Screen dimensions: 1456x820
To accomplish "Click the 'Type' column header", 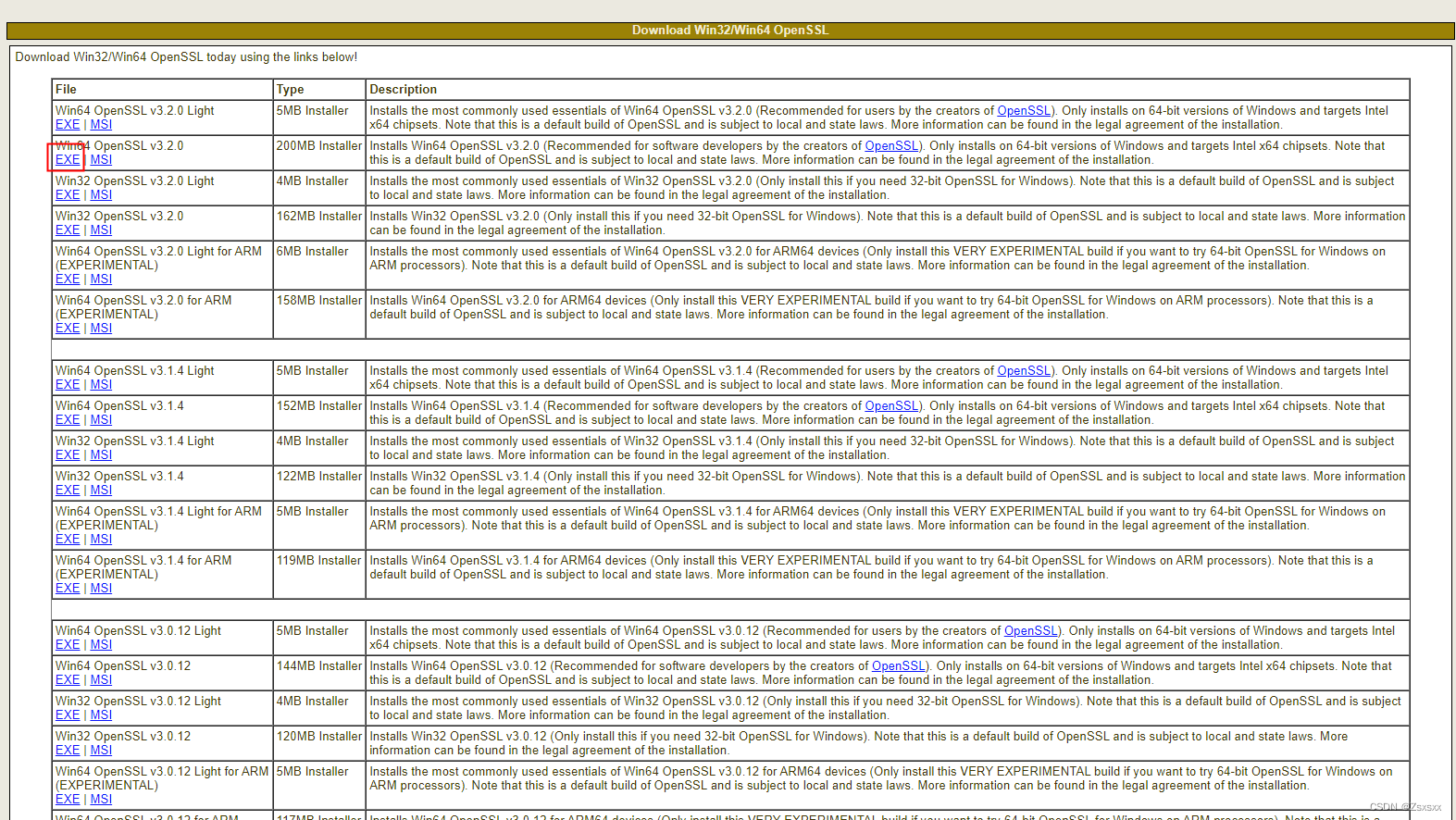I will pyautogui.click(x=319, y=90).
